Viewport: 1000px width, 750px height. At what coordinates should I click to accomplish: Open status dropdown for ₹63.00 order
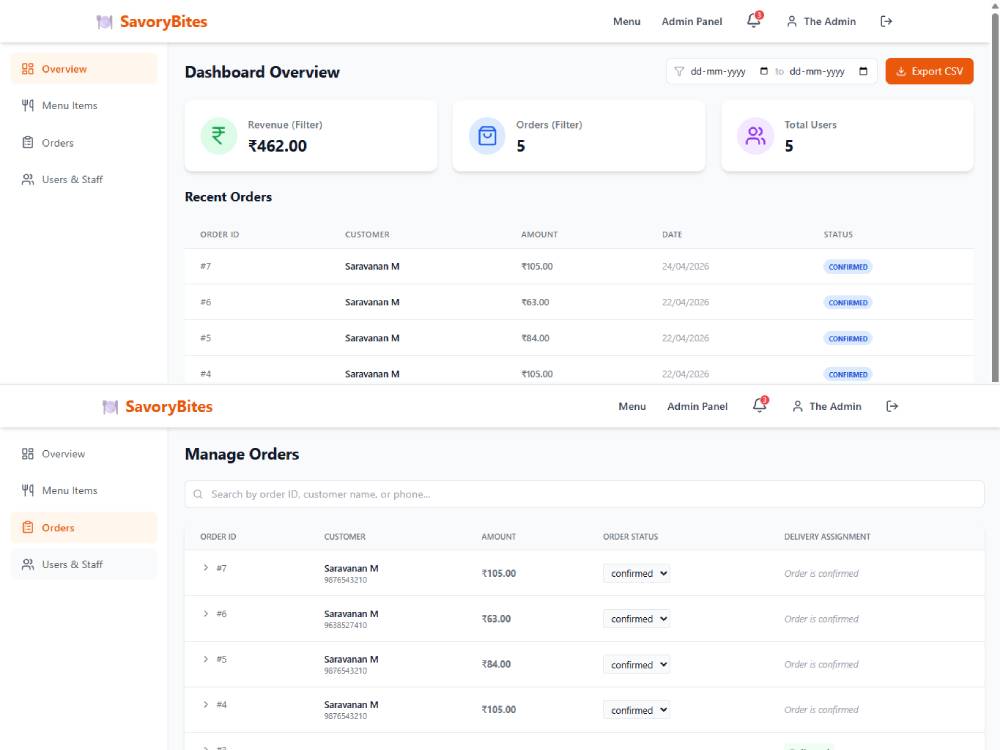[636, 619]
